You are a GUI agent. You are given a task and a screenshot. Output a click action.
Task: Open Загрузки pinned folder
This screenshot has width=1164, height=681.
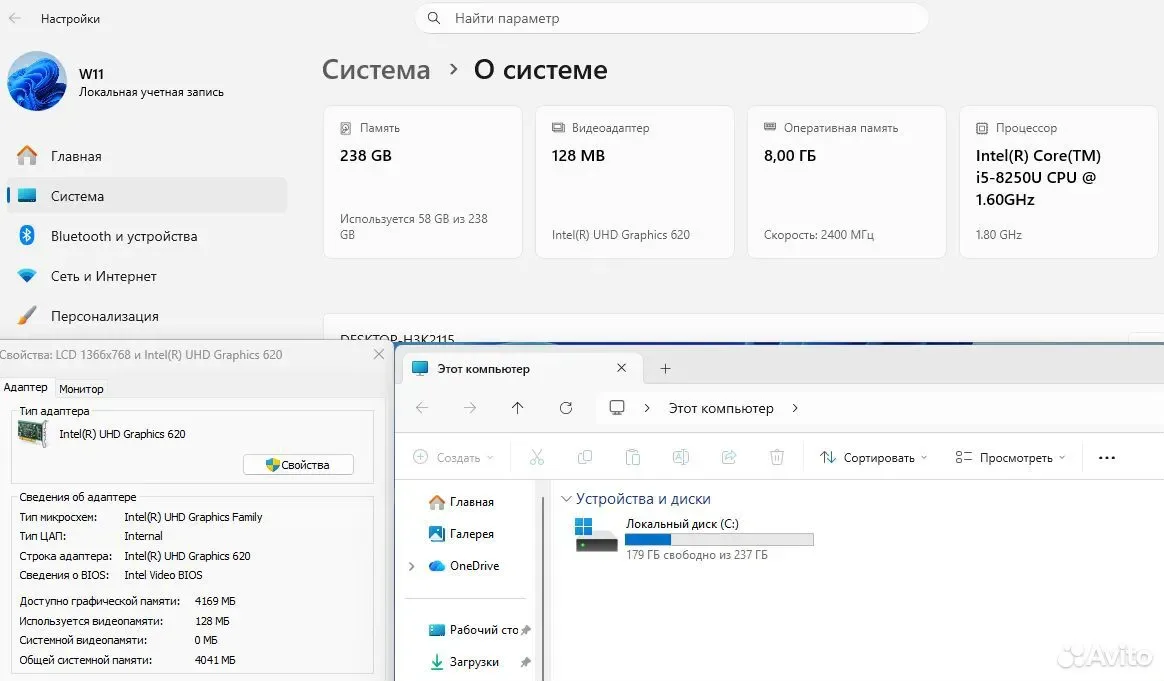[465, 662]
